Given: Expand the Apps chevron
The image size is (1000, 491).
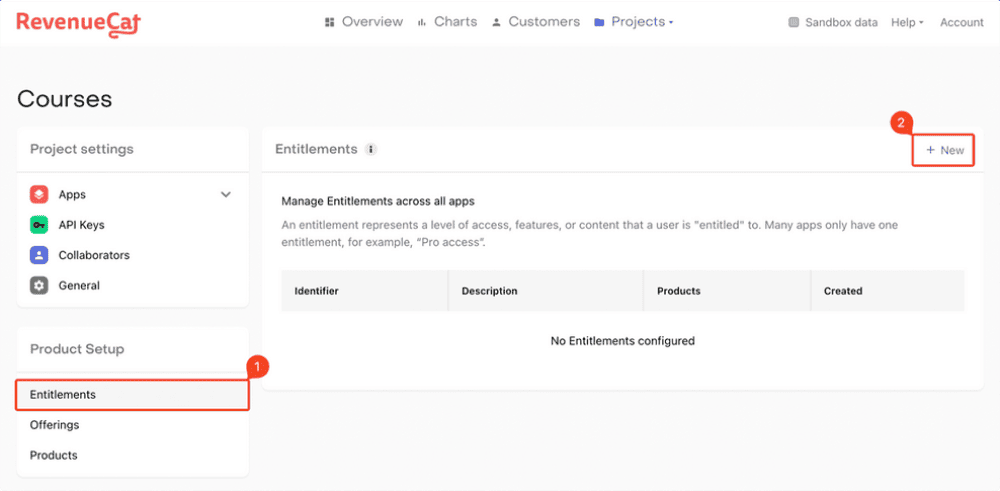Looking at the screenshot, I should (x=226, y=195).
